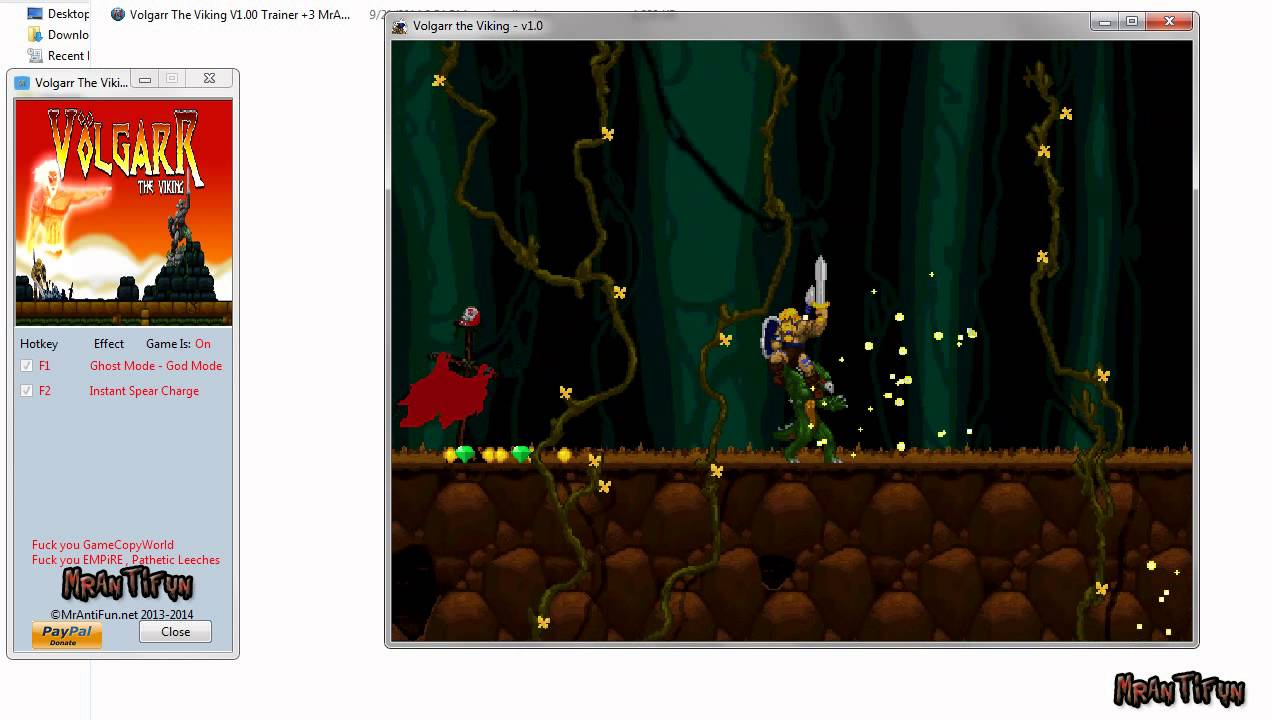1272x720 pixels.
Task: Click the Desktop folder icon
Action: [35, 14]
